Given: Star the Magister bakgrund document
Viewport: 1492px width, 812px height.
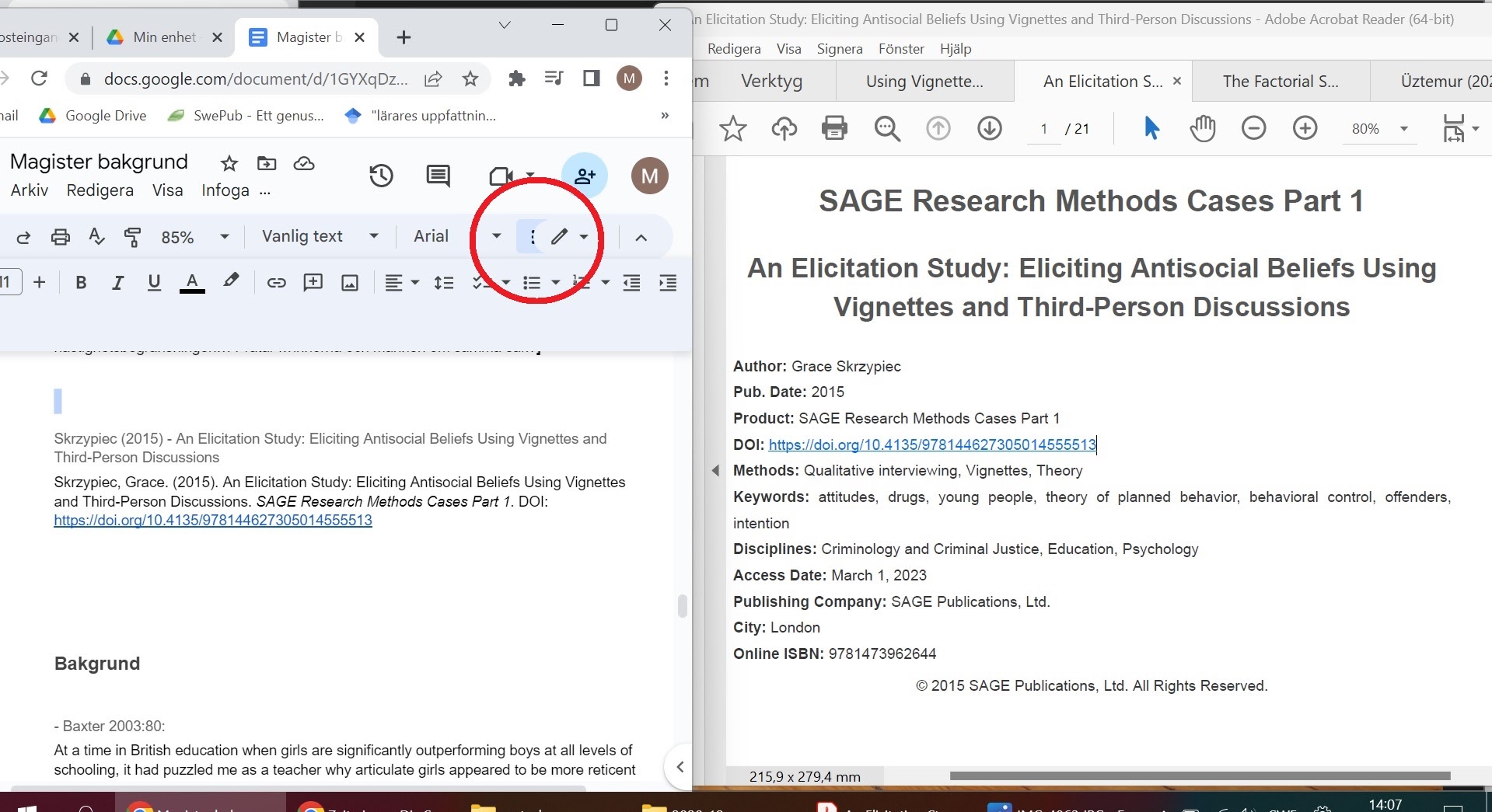Looking at the screenshot, I should (229, 163).
